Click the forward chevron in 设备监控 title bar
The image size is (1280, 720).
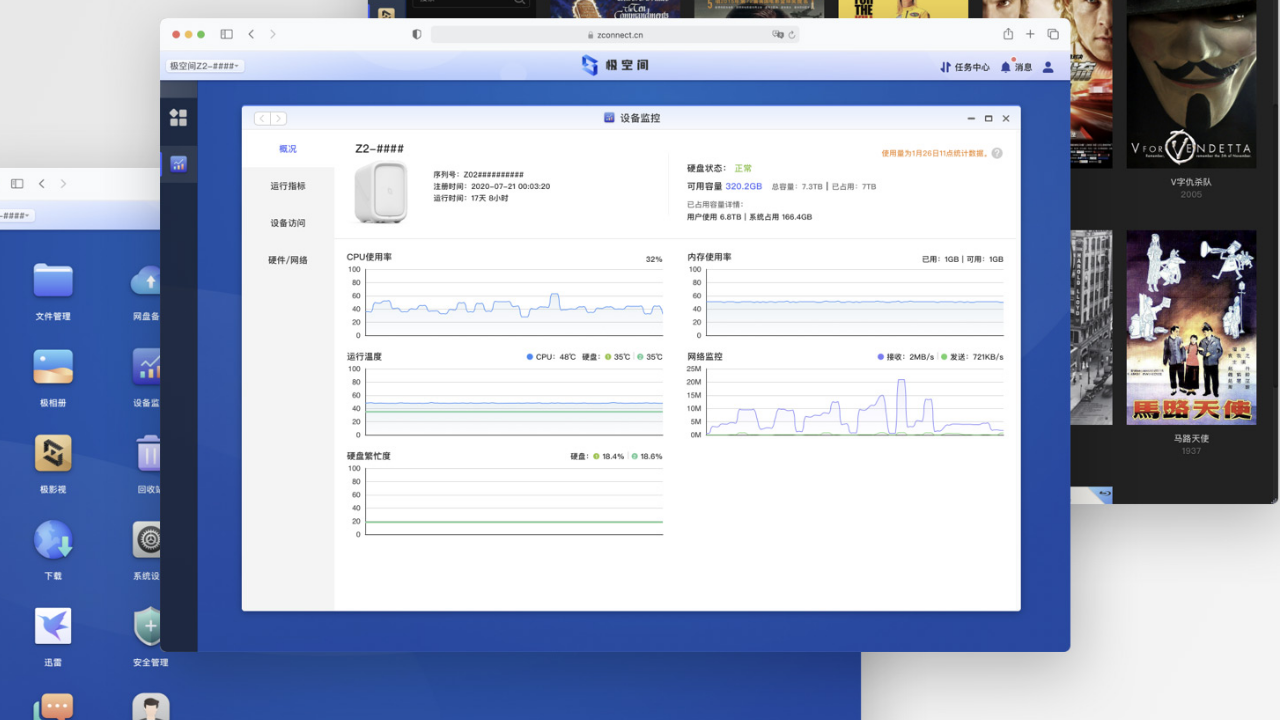[279, 118]
